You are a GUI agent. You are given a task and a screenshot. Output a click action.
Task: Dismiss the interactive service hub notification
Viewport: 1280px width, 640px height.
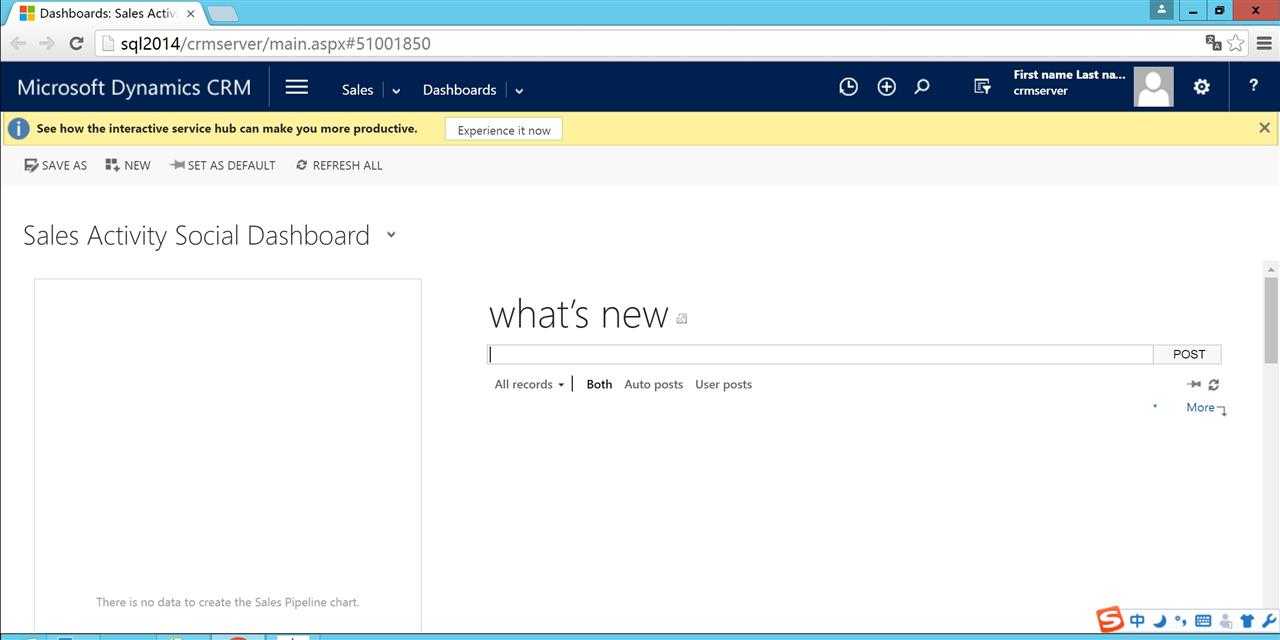[x=1264, y=128]
